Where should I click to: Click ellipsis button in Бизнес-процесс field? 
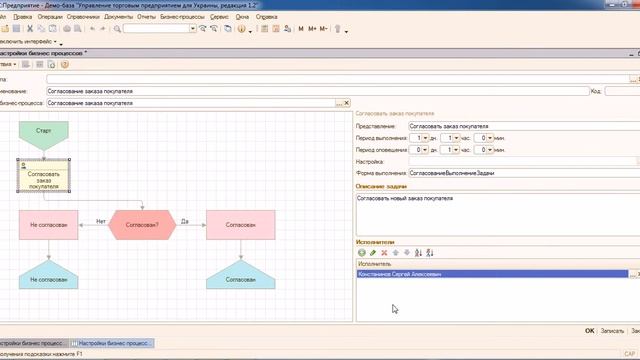(x=339, y=103)
